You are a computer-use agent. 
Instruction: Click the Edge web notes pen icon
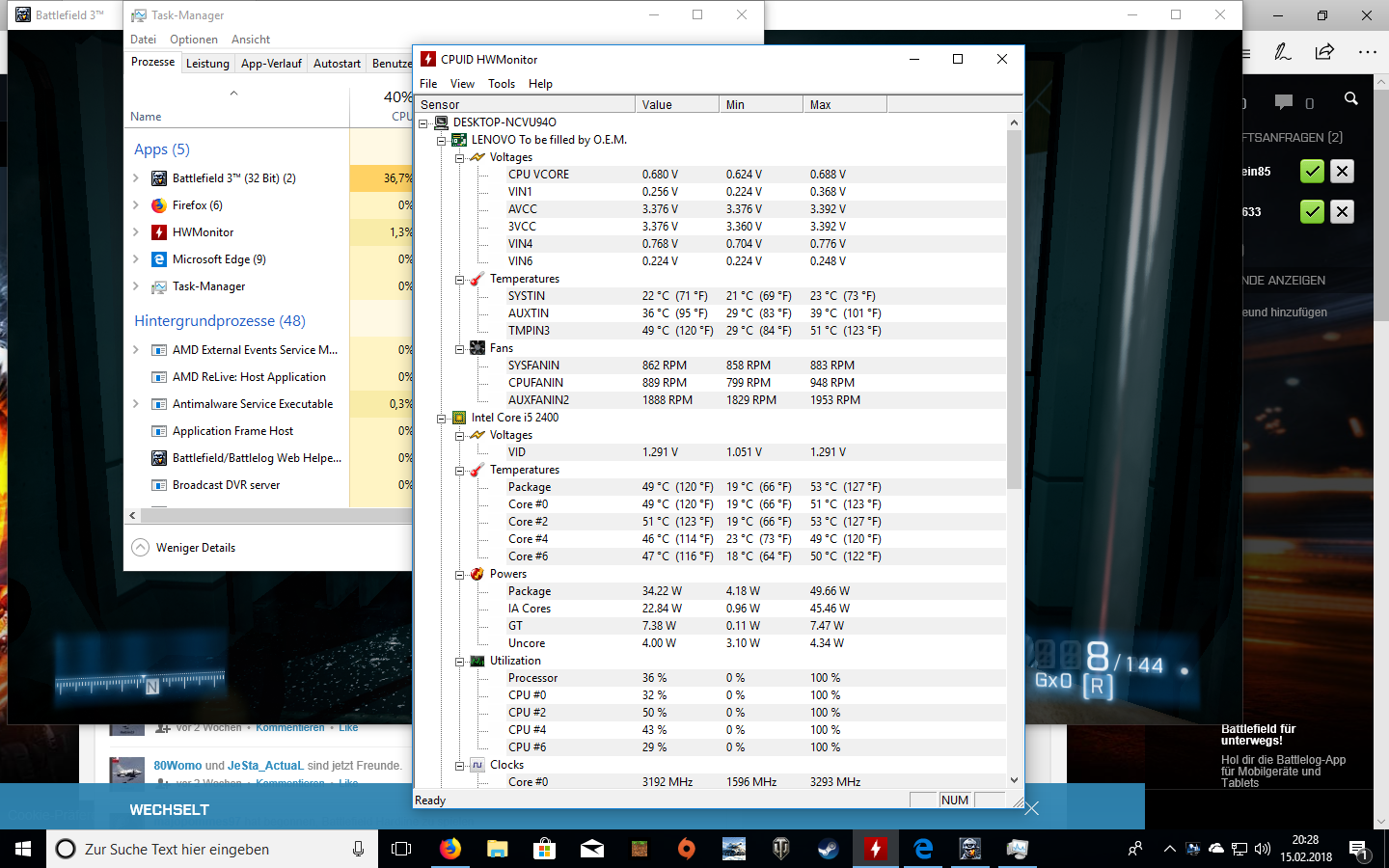[x=1282, y=52]
